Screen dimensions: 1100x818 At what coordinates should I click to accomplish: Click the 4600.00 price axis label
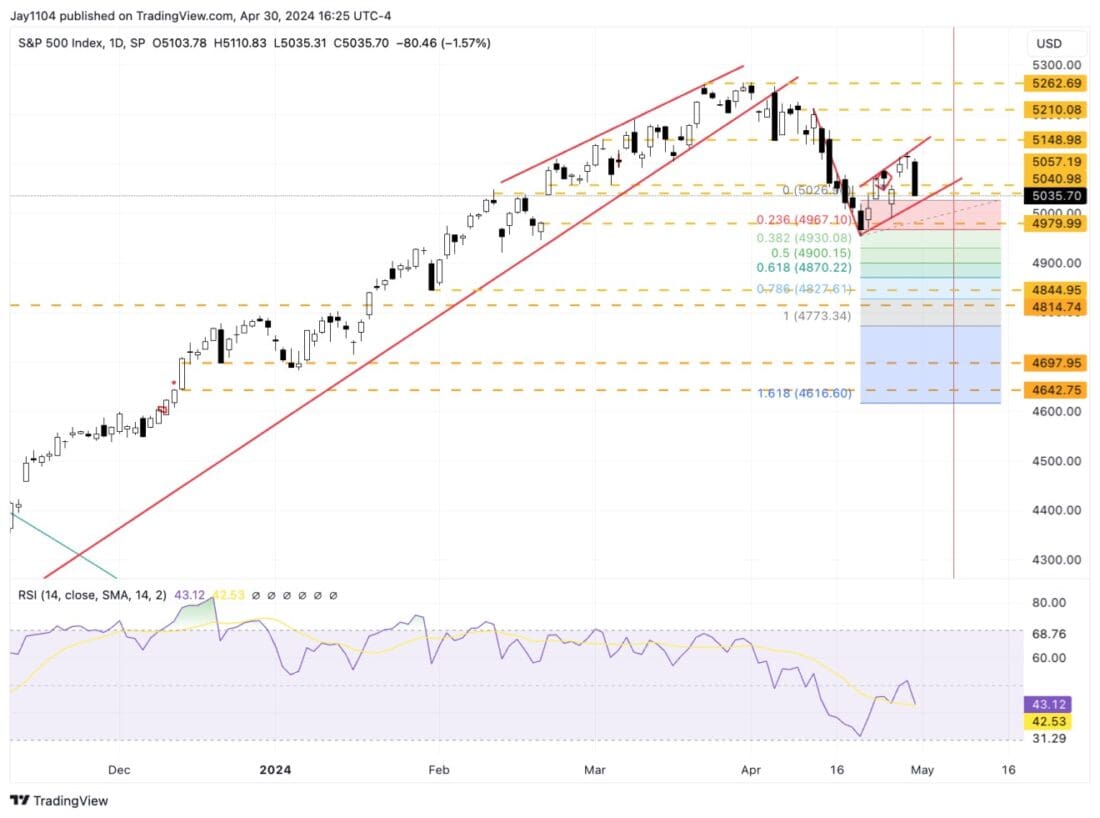1056,411
